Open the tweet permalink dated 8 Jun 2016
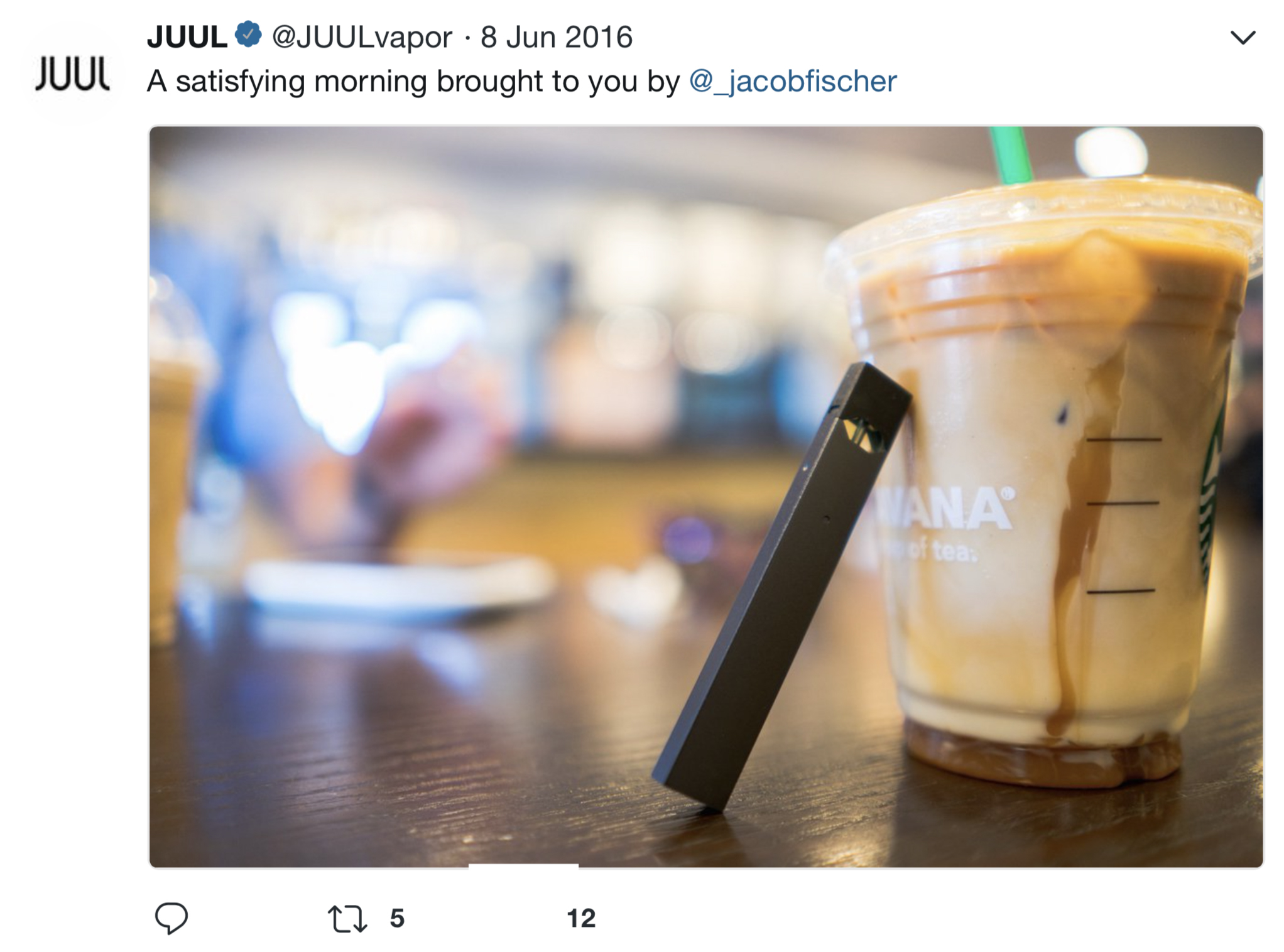Viewport: 1284px width, 952px height. (557, 37)
